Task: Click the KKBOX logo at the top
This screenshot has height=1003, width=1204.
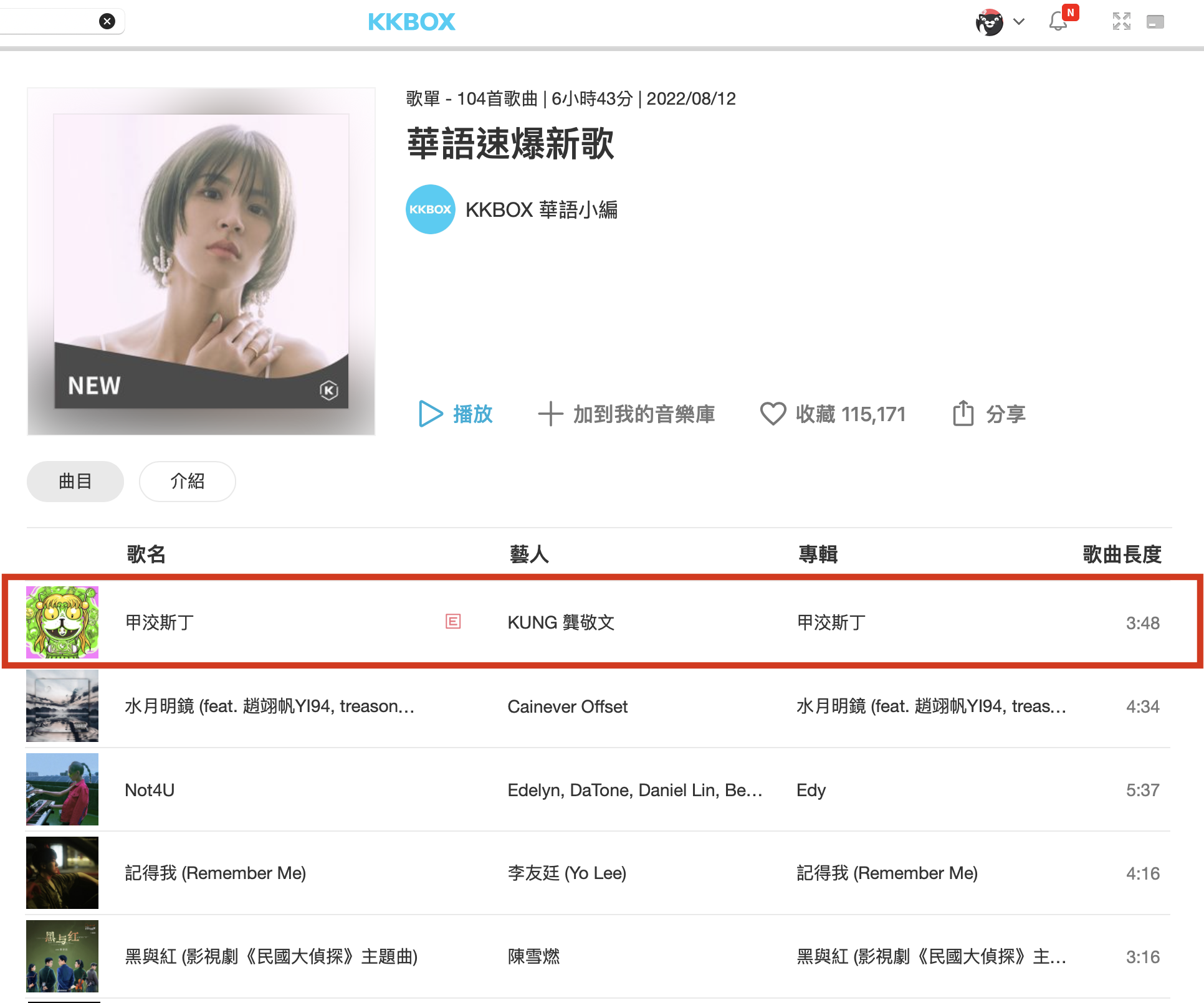Action: click(x=411, y=22)
